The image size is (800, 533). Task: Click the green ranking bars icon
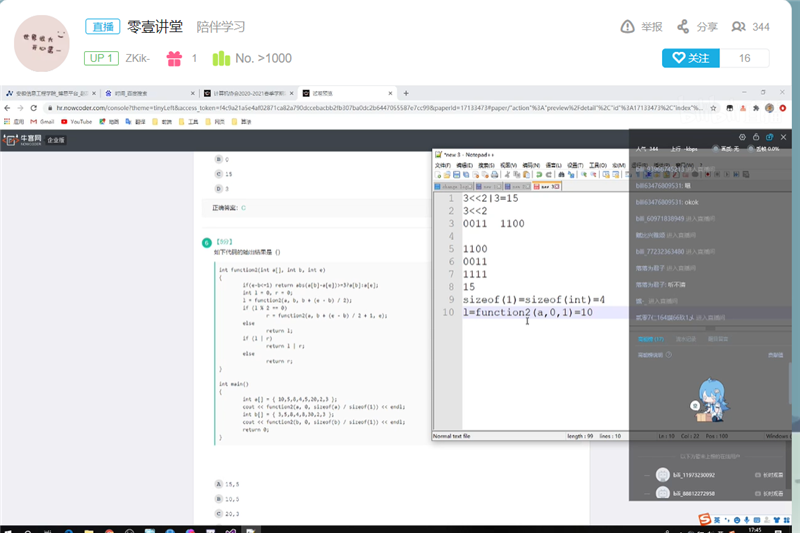click(221, 59)
